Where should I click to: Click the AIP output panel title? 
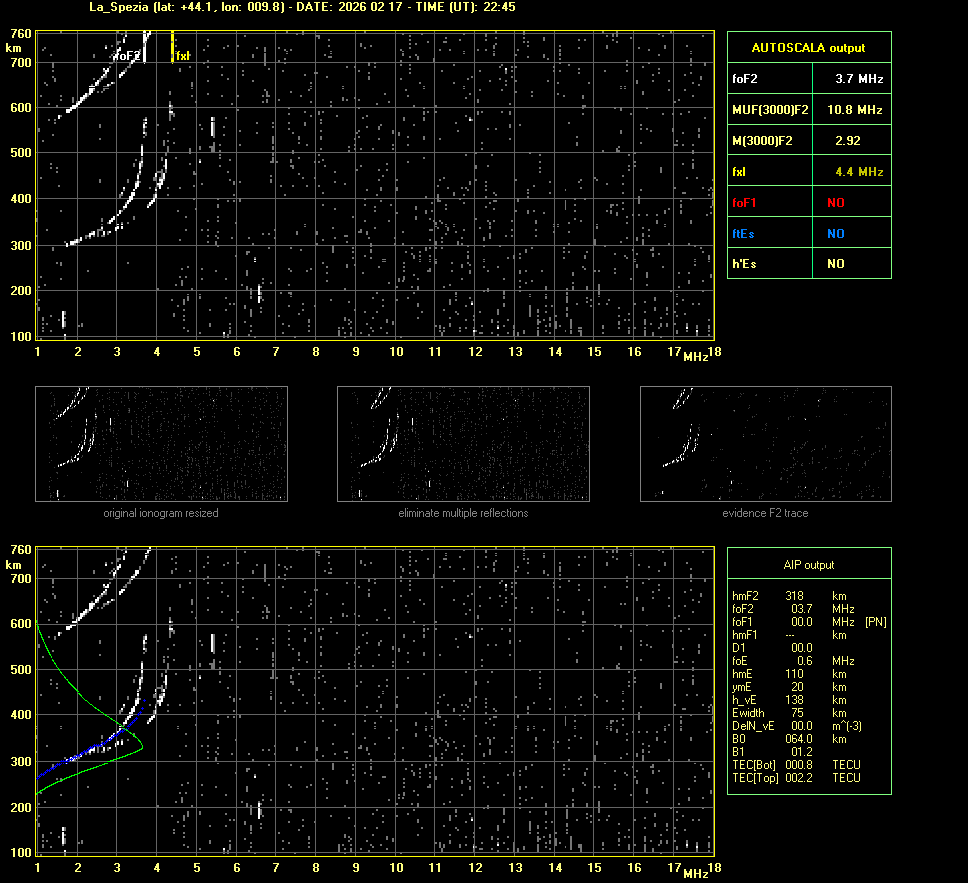(808, 565)
